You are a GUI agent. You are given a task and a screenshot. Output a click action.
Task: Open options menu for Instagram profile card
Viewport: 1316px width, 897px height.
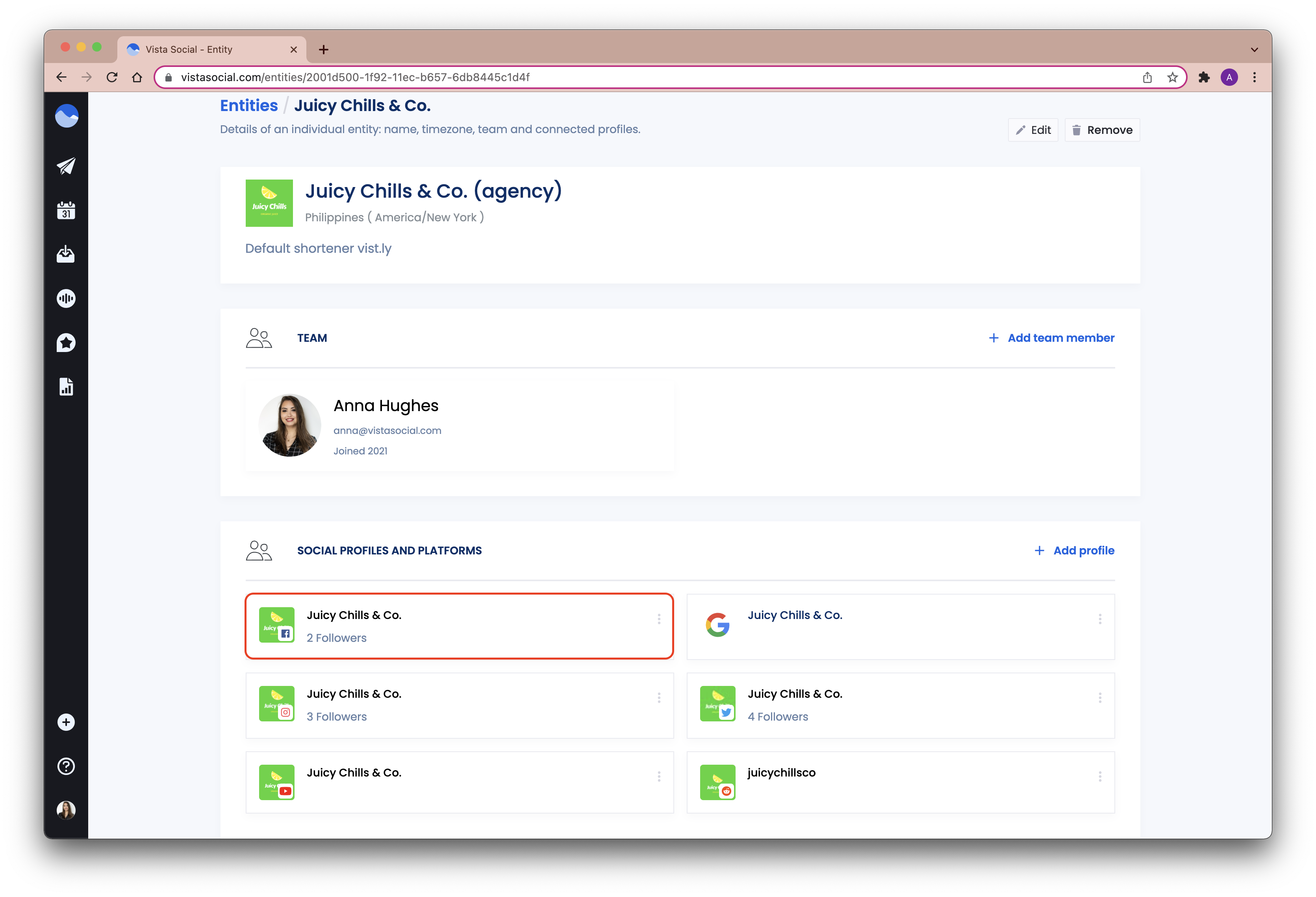click(659, 698)
